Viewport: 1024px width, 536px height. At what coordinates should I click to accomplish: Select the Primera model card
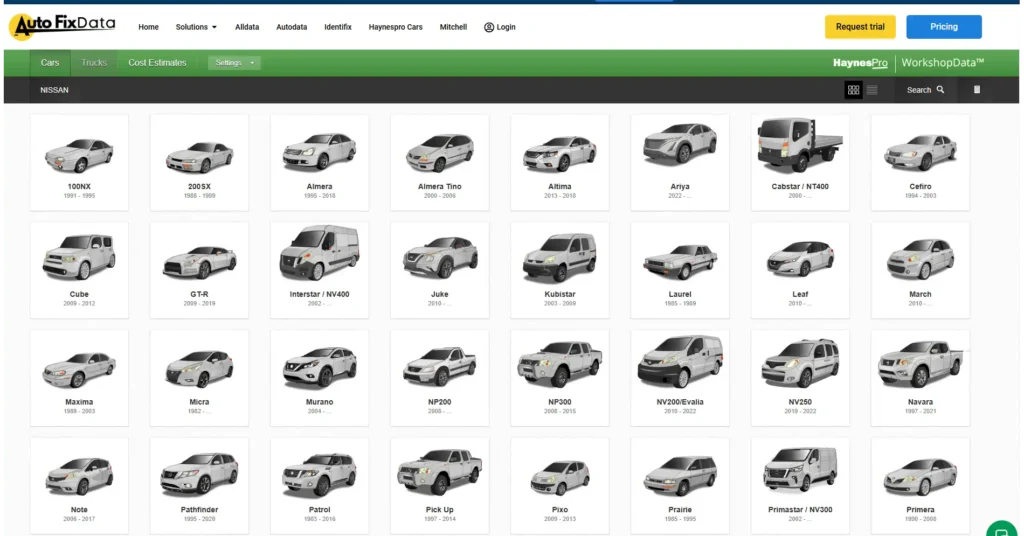(x=920, y=486)
